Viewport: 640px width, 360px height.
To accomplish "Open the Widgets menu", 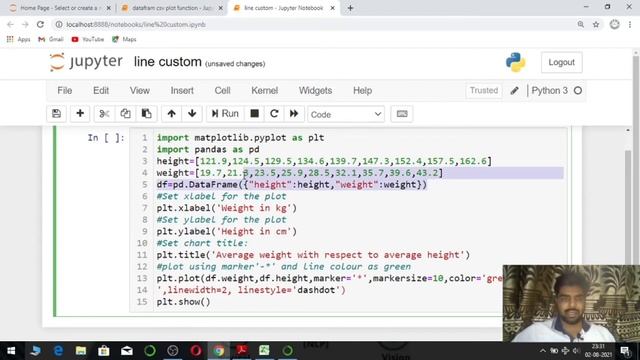I will tap(316, 91).
